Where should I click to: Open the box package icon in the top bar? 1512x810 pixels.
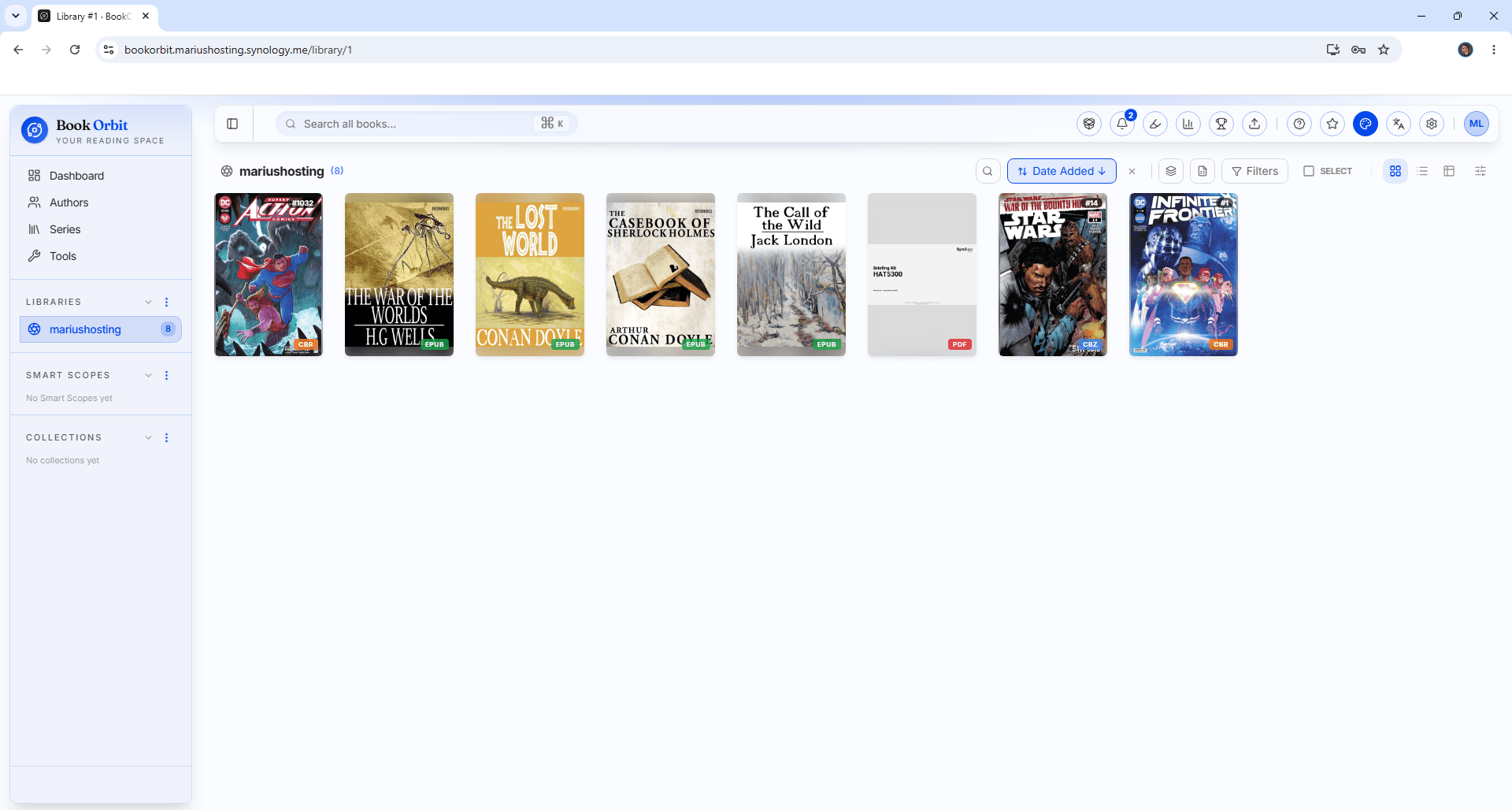tap(1089, 124)
